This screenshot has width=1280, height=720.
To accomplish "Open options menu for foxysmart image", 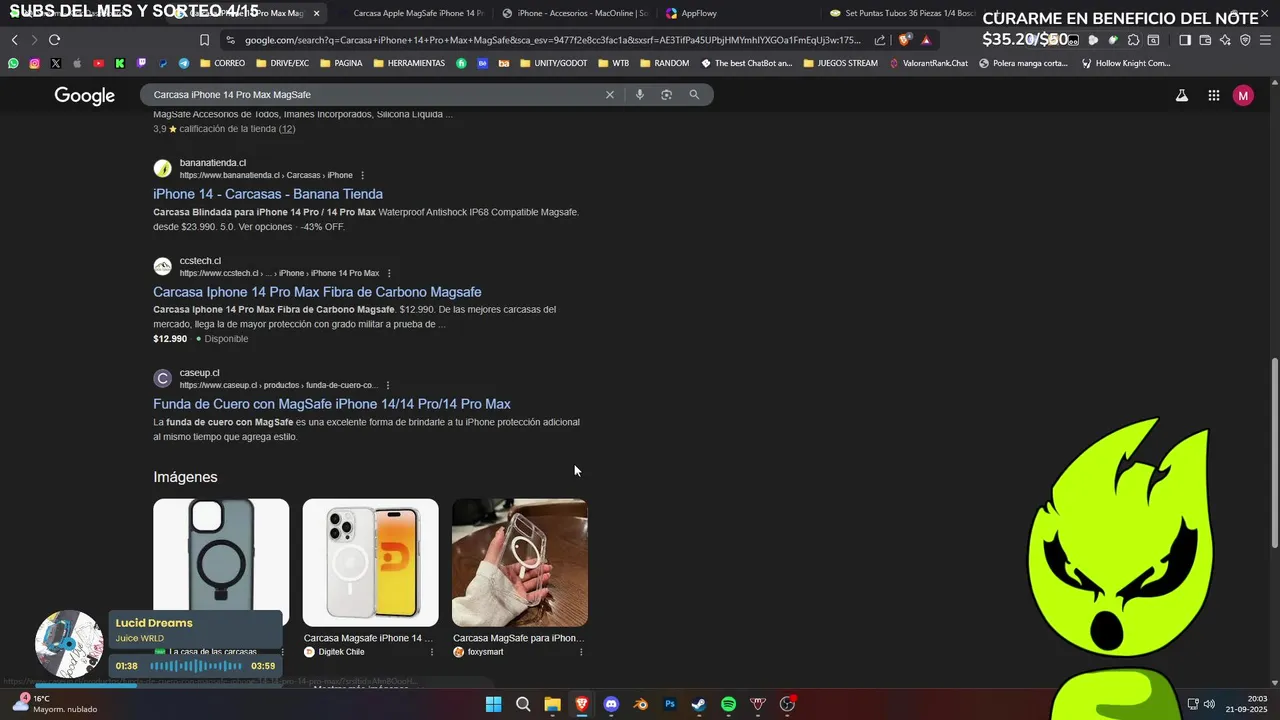I will pyautogui.click(x=581, y=652).
